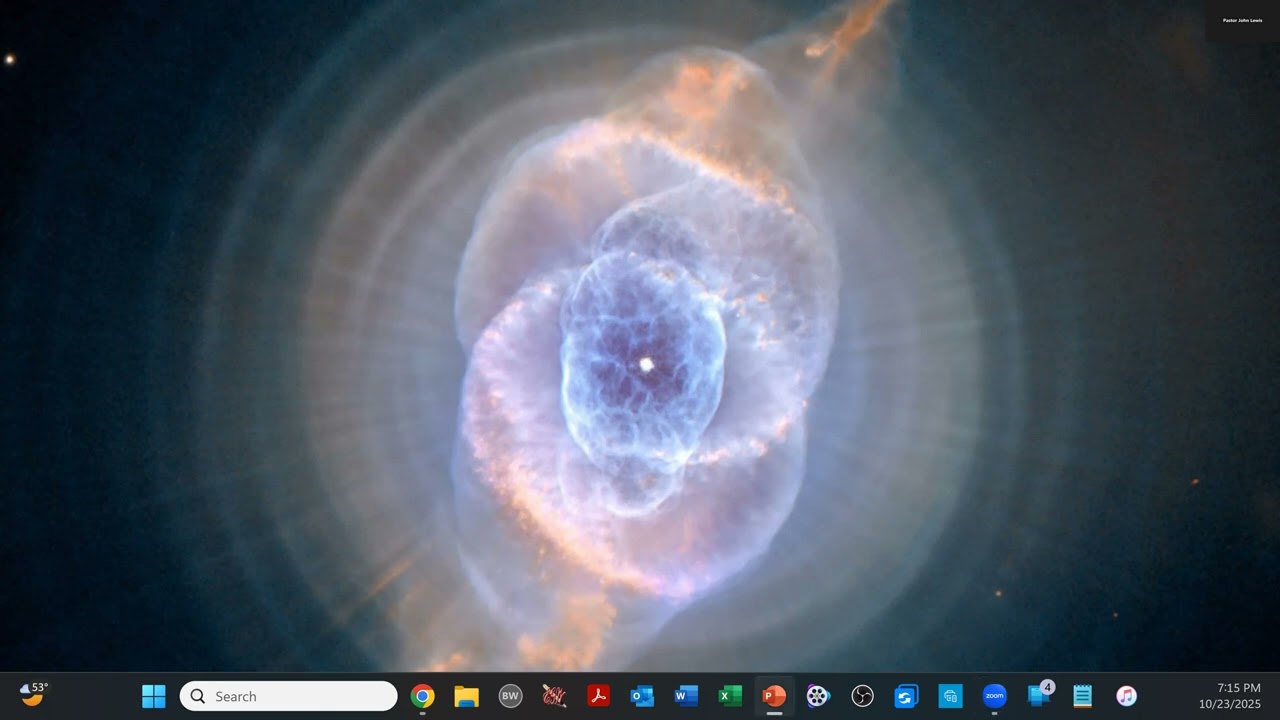Open OBS Studio from the taskbar
Image resolution: width=1280 pixels, height=720 pixels.
tap(862, 696)
